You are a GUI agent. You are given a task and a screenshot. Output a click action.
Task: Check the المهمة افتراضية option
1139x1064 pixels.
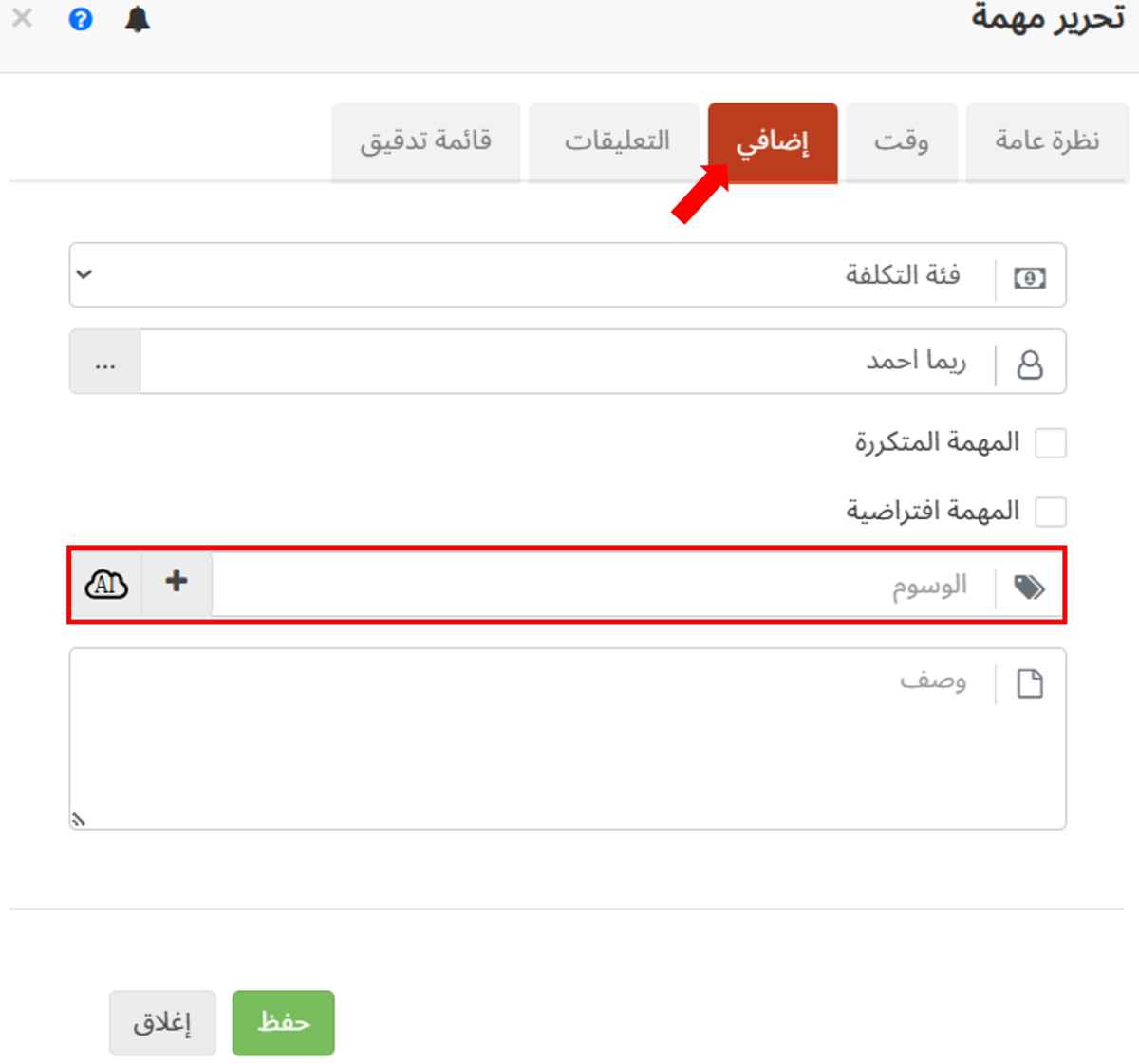point(1051,512)
